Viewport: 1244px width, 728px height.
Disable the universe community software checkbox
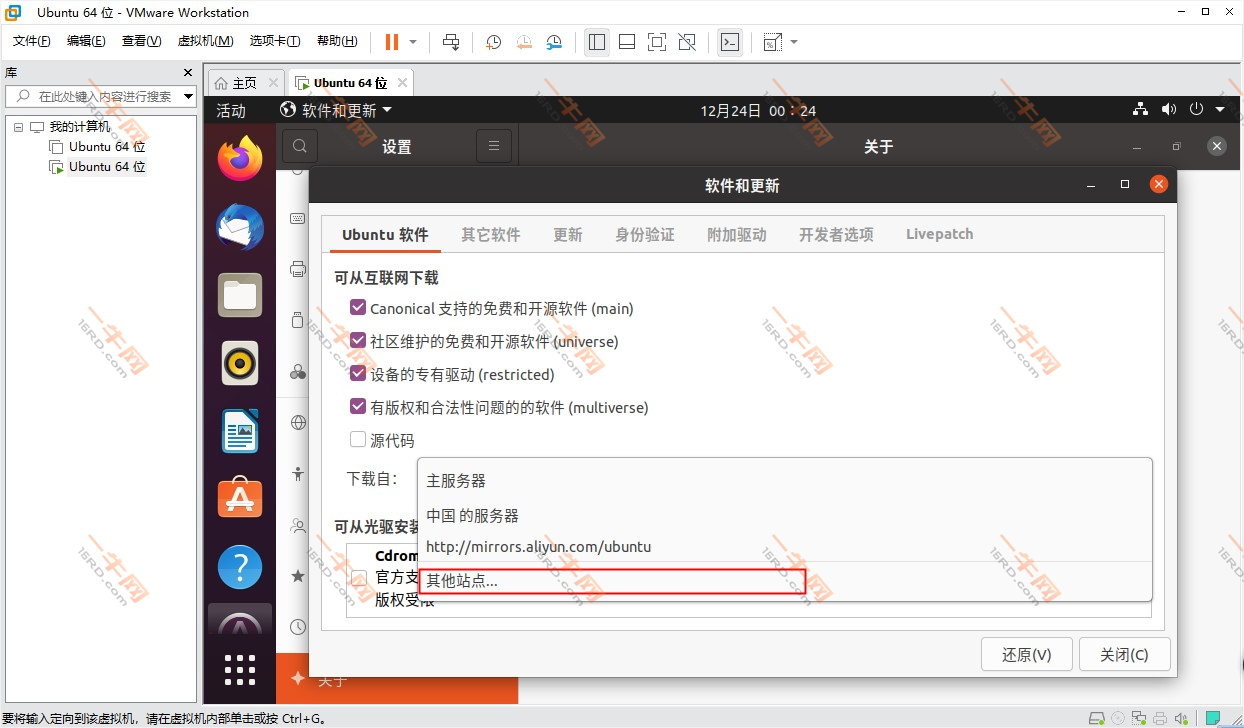(358, 340)
